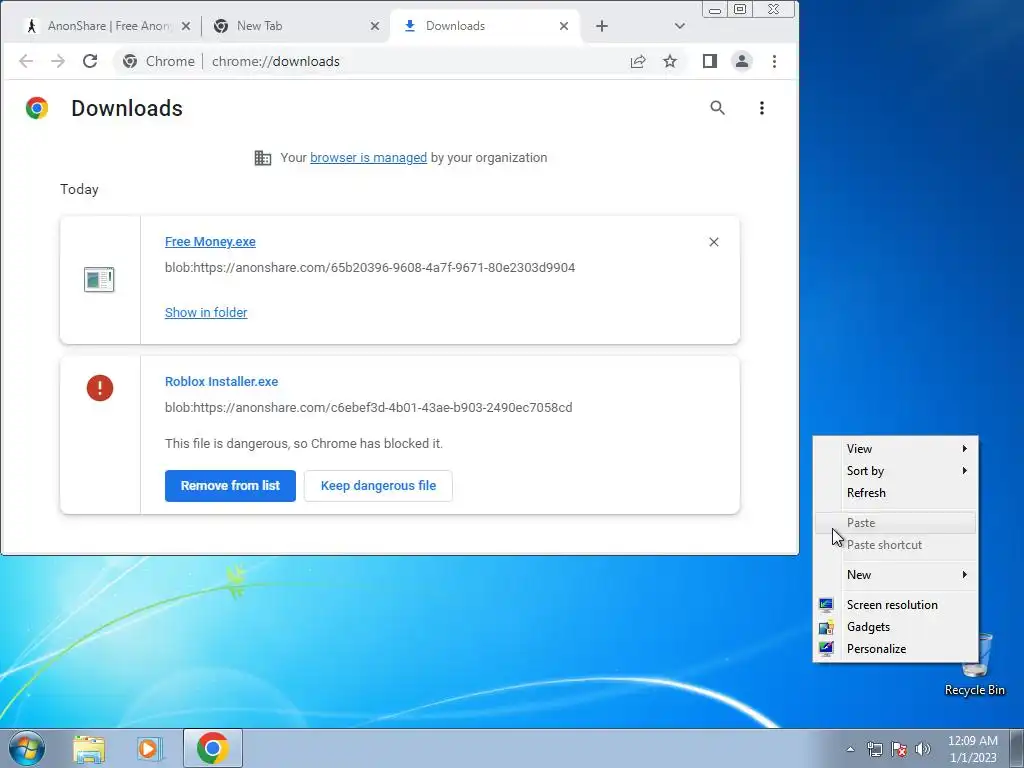Show hidden tray icons arrow

click(850, 749)
